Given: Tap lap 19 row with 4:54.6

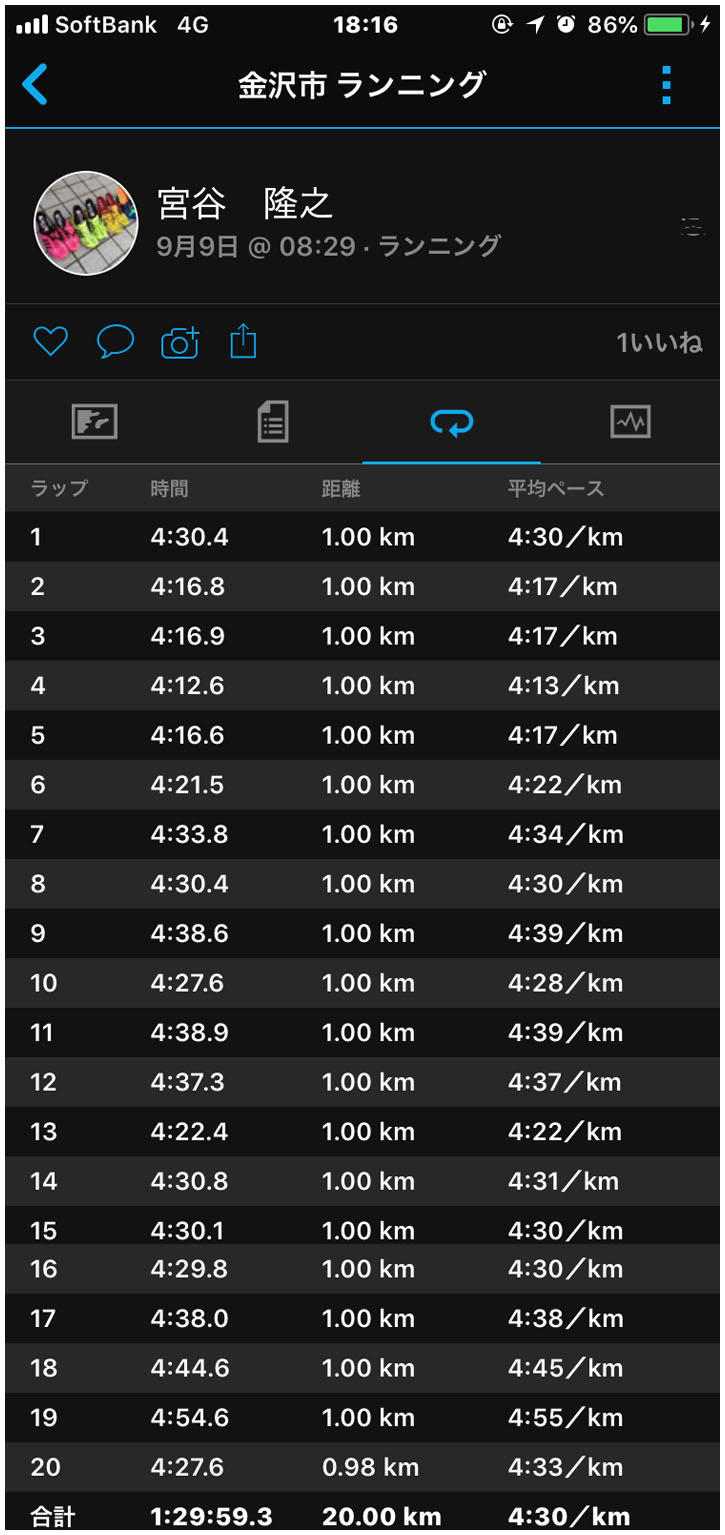Looking at the screenshot, I should tap(362, 1417).
